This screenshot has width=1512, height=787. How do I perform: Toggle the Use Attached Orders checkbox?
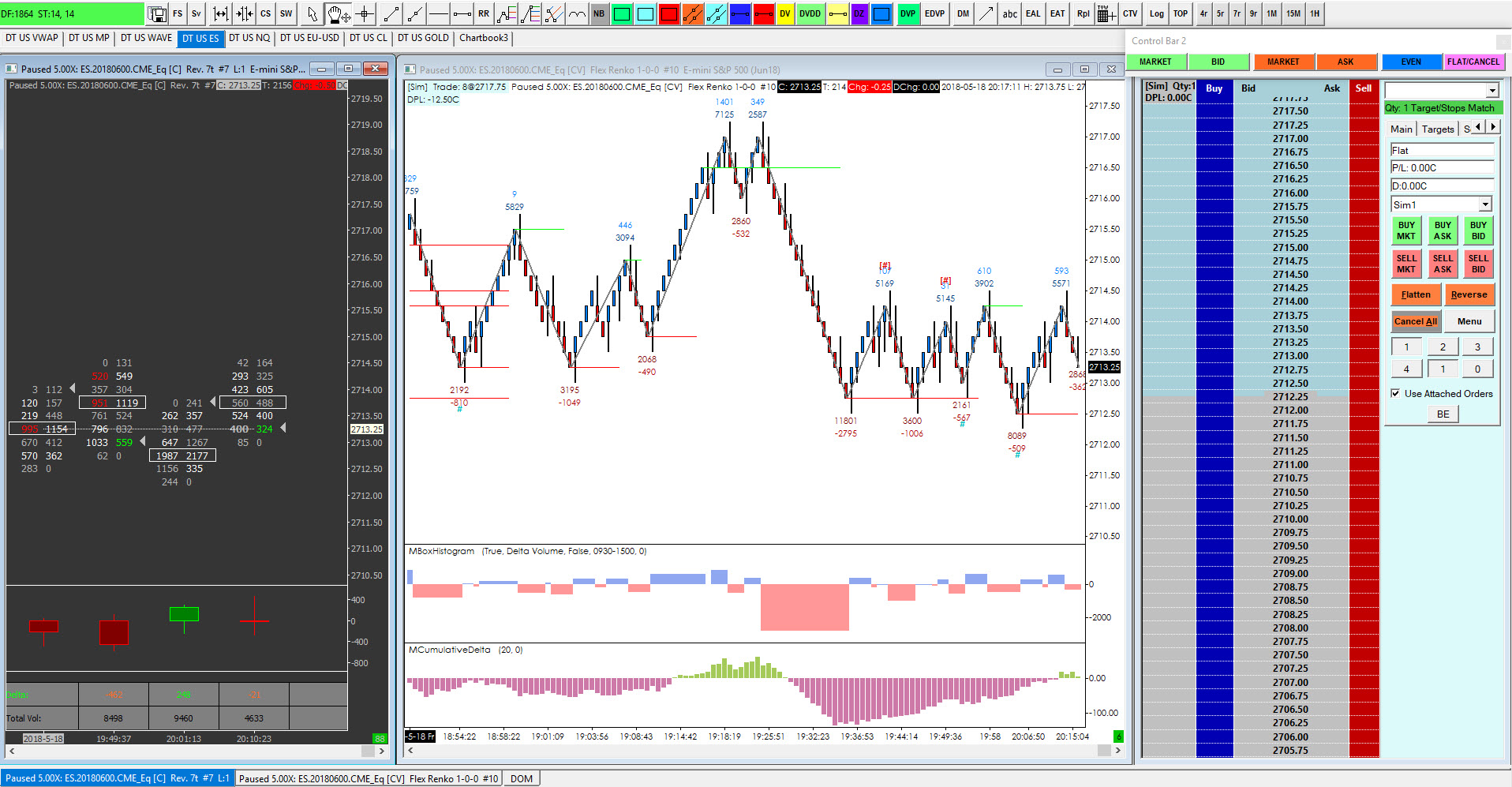point(1395,393)
